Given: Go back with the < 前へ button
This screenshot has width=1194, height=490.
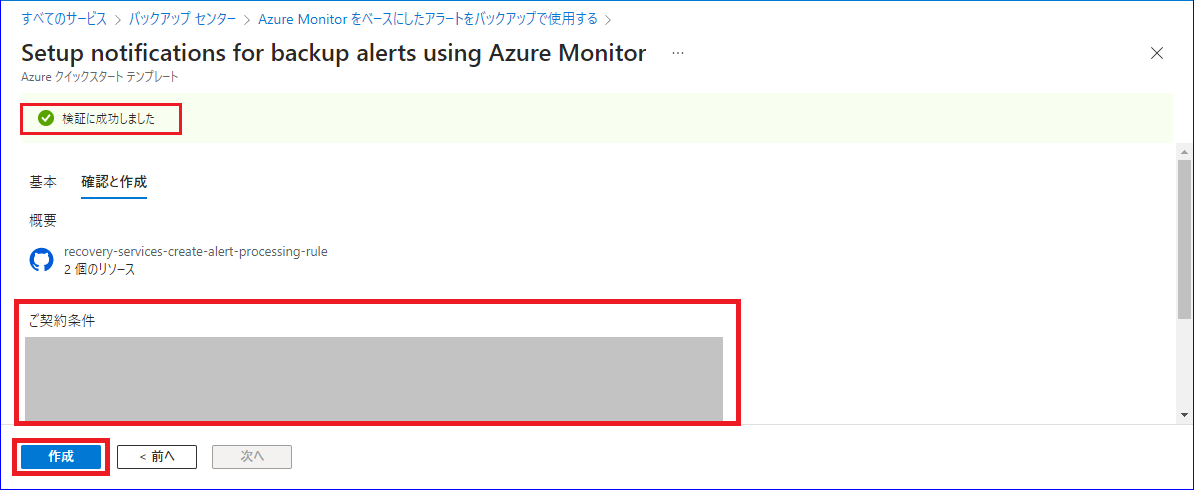Looking at the screenshot, I should coord(157,456).
